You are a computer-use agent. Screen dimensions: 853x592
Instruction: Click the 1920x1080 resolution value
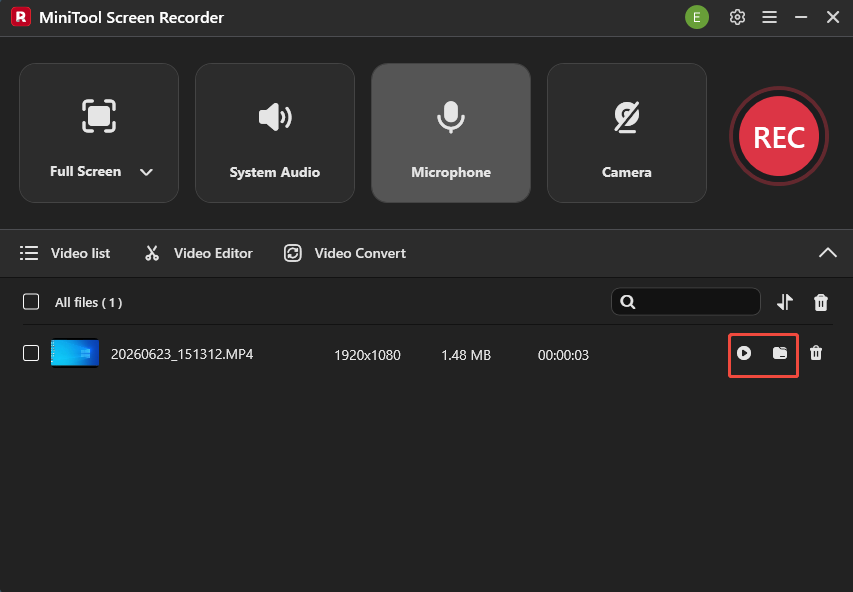coord(367,355)
